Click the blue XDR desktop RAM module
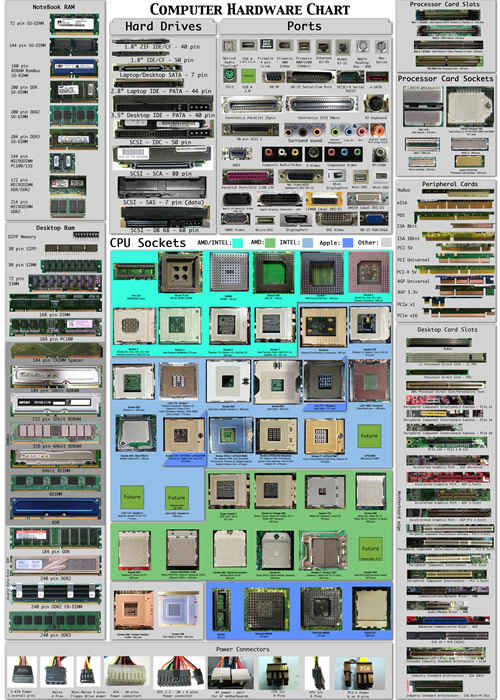Screen dimensions: 500x700 (56, 509)
